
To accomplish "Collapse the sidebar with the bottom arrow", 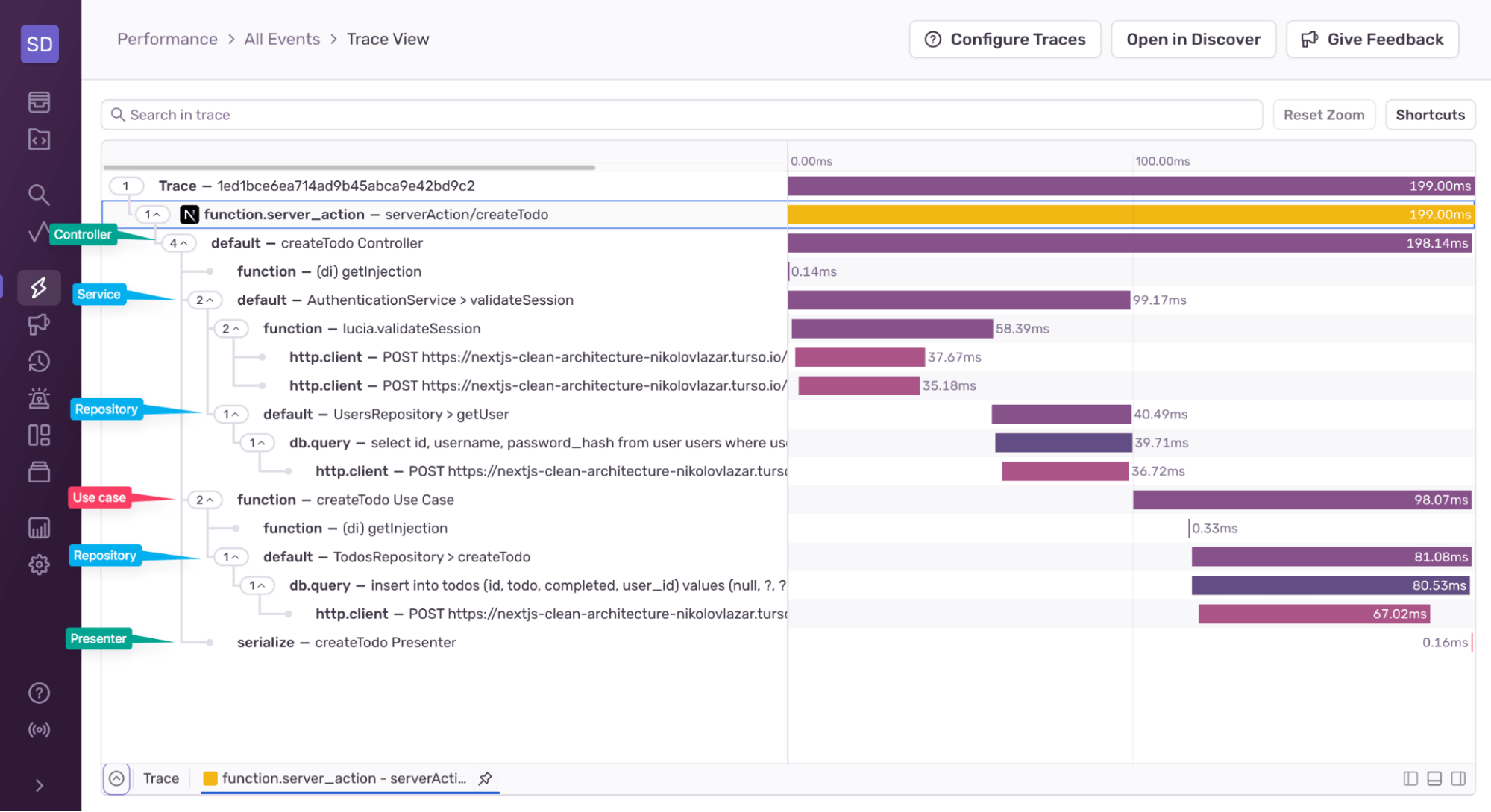I will [x=39, y=785].
